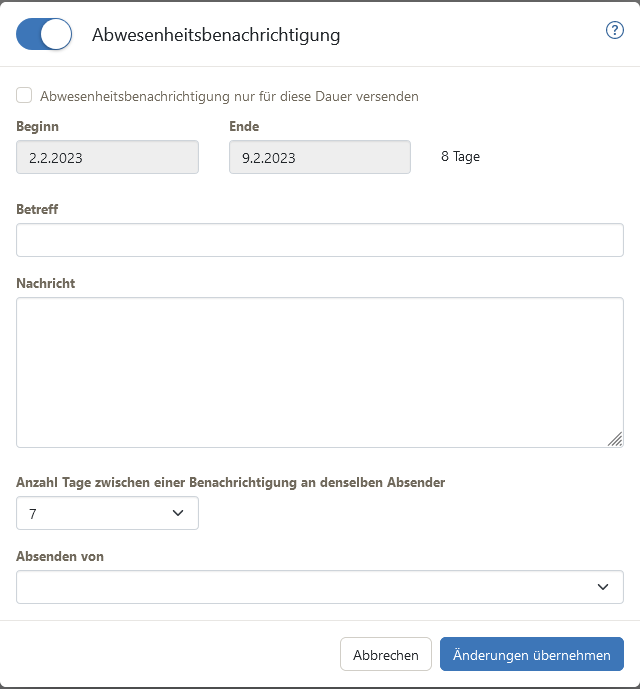
Task: Click the Beginn date field showing 2.2.2023
Action: pos(107,157)
